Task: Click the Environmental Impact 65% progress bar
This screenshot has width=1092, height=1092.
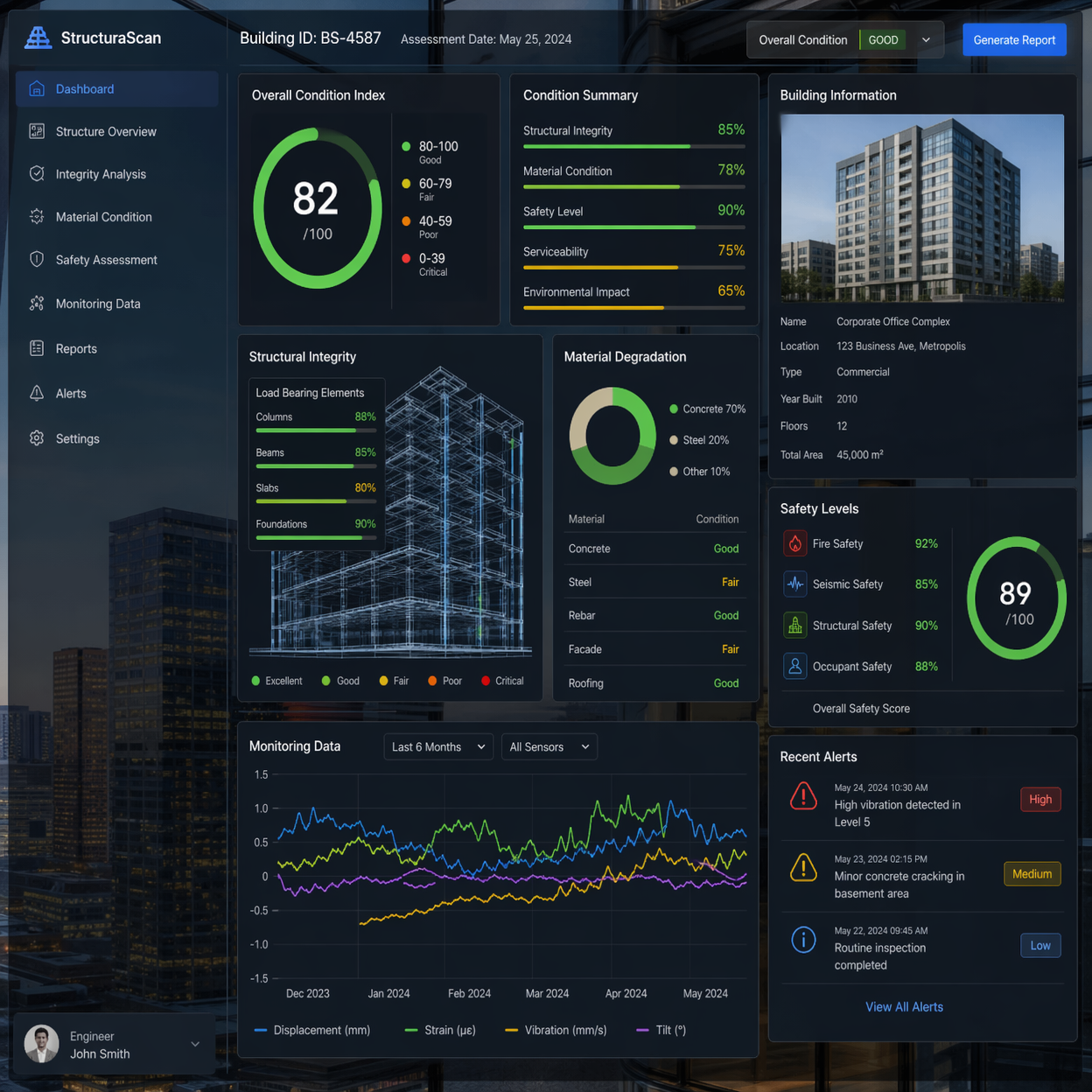Action: click(634, 307)
